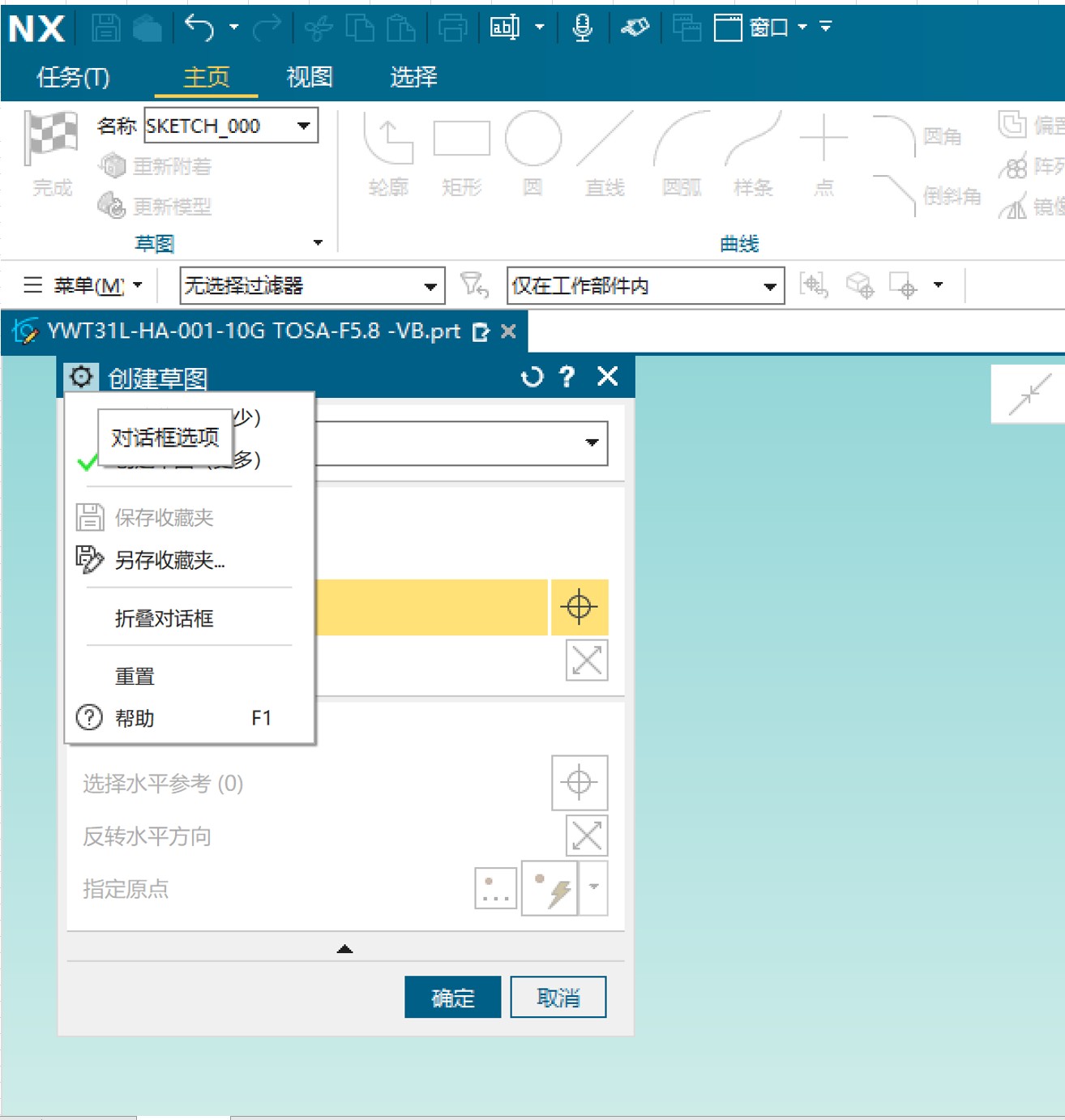Select the Circle (圆) tool
This screenshot has width=1065, height=1120.
(533, 154)
